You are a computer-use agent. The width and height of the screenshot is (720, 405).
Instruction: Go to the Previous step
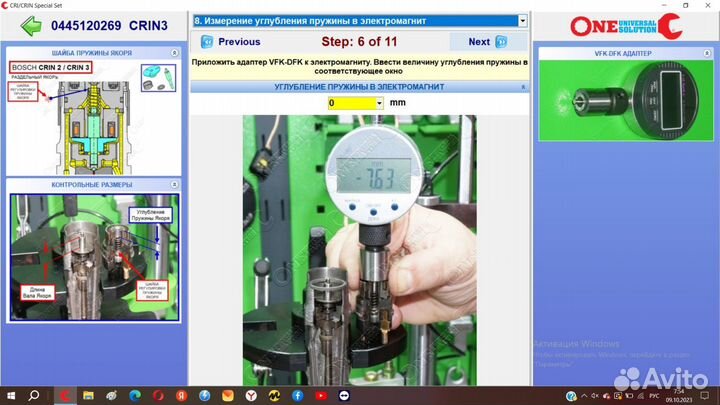[x=231, y=42]
